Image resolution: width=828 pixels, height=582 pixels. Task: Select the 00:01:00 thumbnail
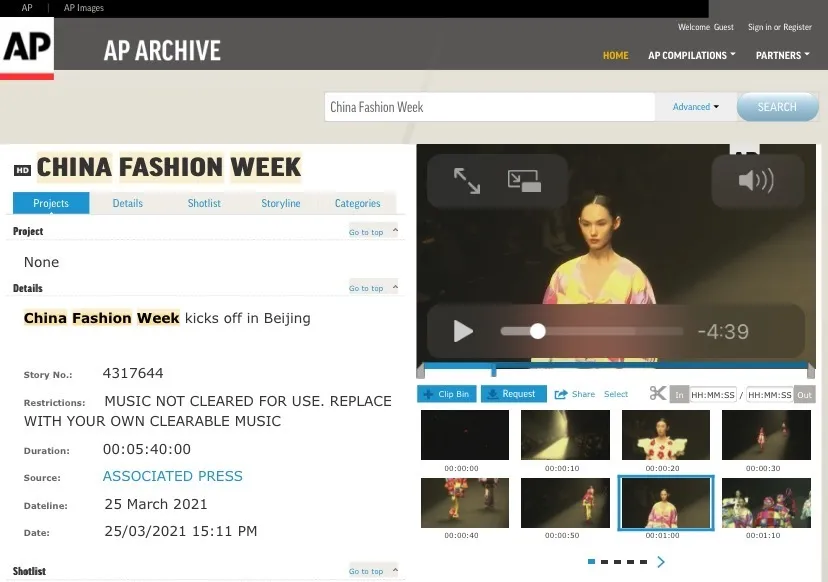coord(666,503)
